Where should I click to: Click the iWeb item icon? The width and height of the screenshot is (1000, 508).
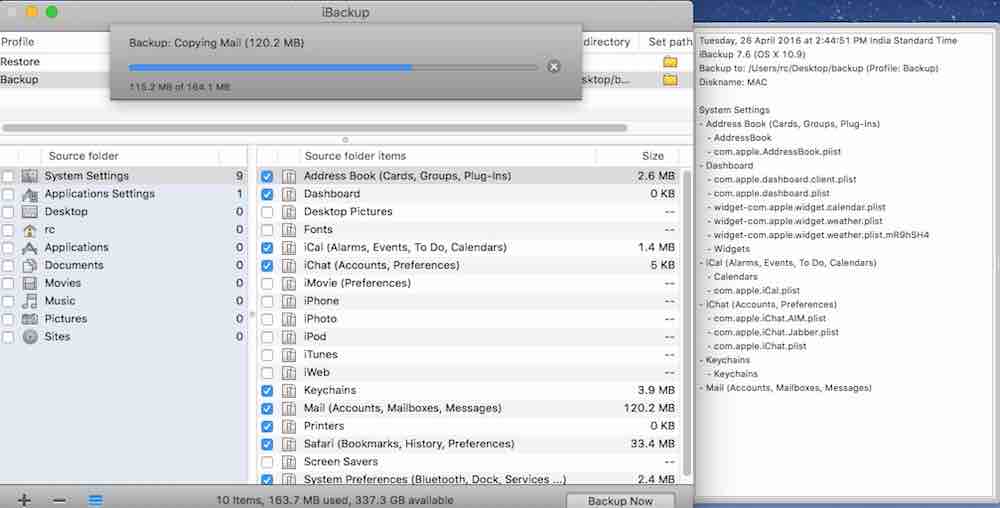(289, 372)
